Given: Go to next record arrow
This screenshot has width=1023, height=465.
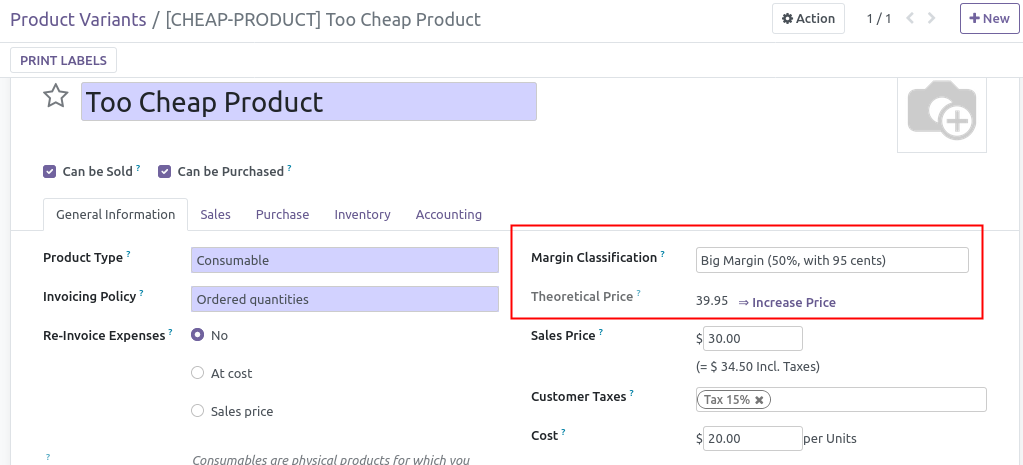Looking at the screenshot, I should pos(931,18).
